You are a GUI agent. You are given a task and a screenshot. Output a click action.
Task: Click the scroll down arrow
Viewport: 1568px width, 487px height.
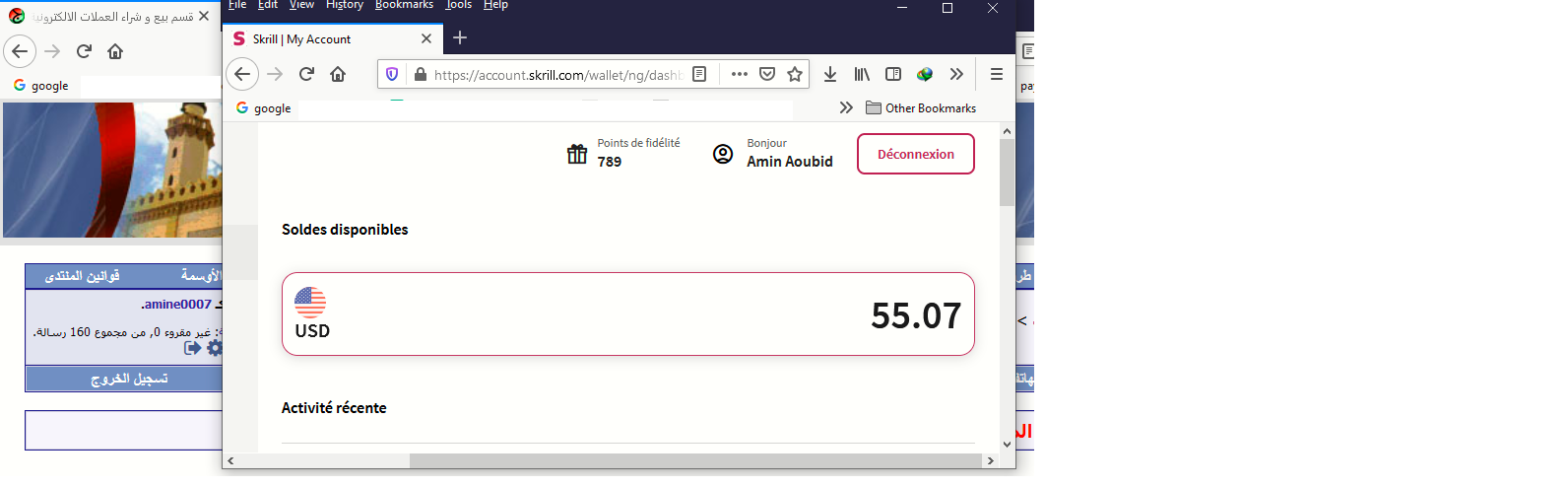tap(1007, 445)
